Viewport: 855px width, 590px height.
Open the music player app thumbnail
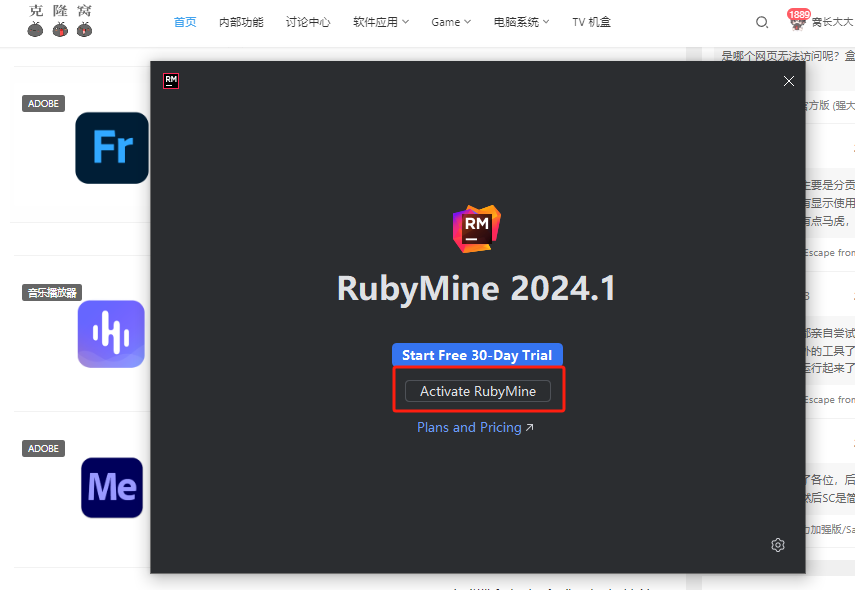click(111, 334)
